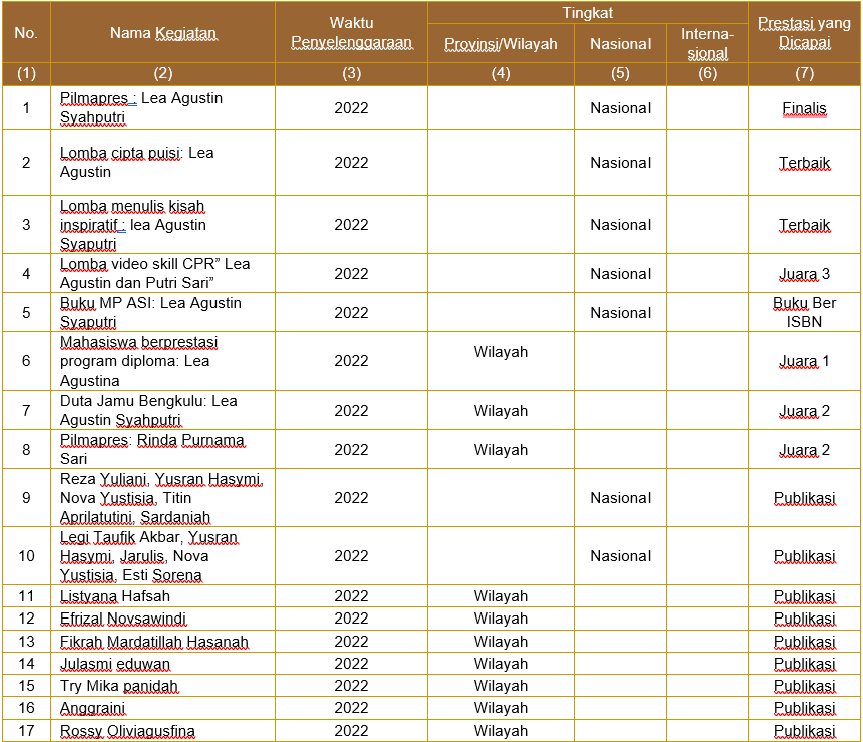Select the "Interna-sional" sub-header cell
The width and height of the screenshot is (863, 742).
[706, 44]
